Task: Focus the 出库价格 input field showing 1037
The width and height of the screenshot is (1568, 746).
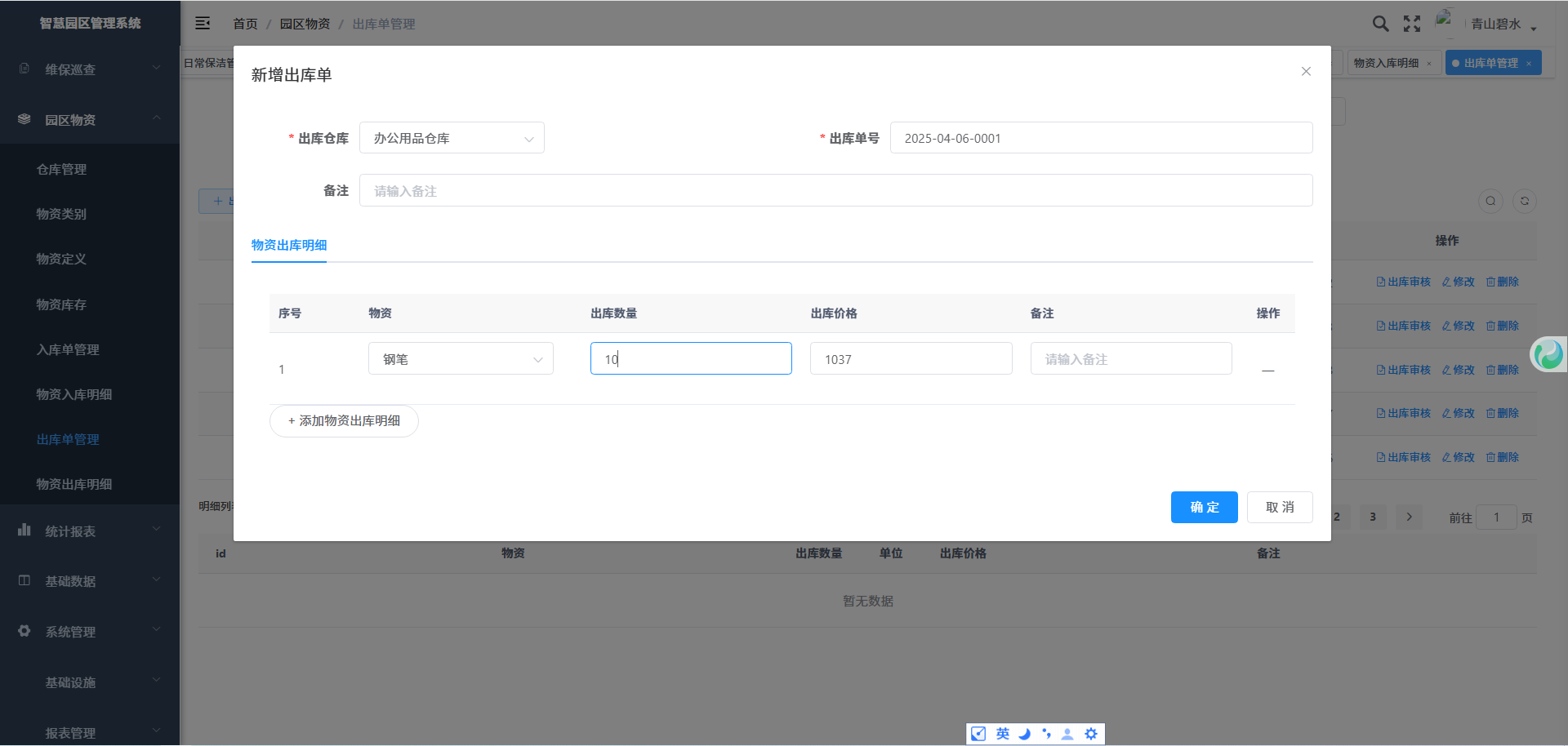Action: click(911, 359)
